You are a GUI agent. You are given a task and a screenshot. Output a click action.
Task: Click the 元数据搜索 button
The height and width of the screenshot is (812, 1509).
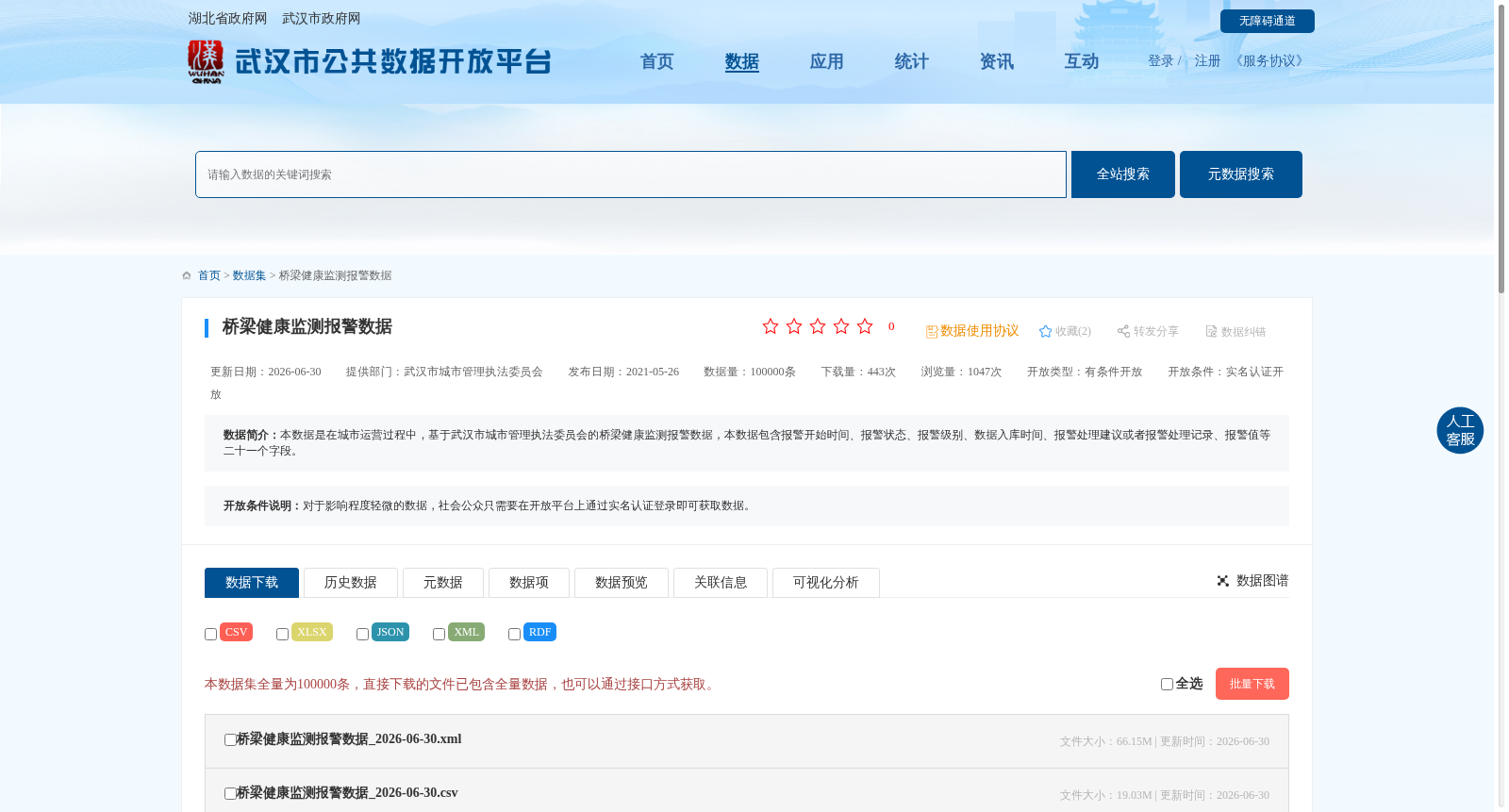1241,174
